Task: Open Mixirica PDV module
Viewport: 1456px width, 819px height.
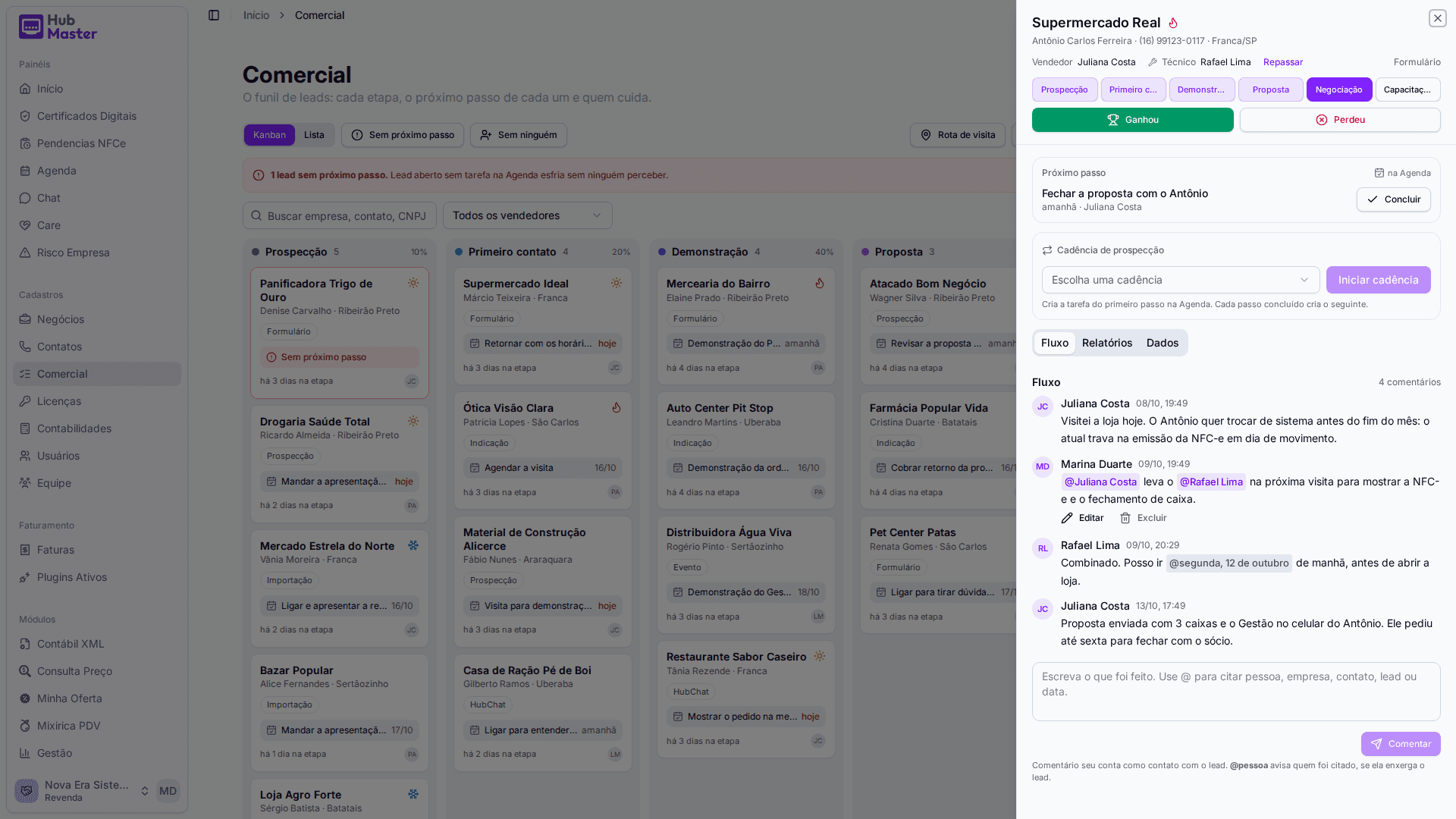Action: pos(97,726)
